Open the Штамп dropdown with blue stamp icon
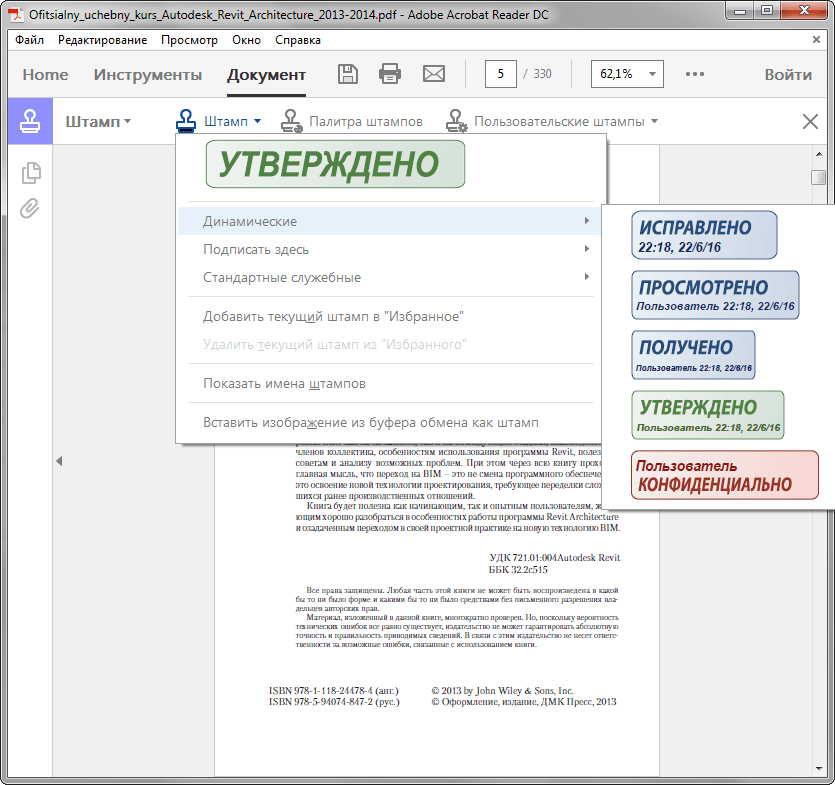Viewport: 835px width, 785px height. [218, 121]
